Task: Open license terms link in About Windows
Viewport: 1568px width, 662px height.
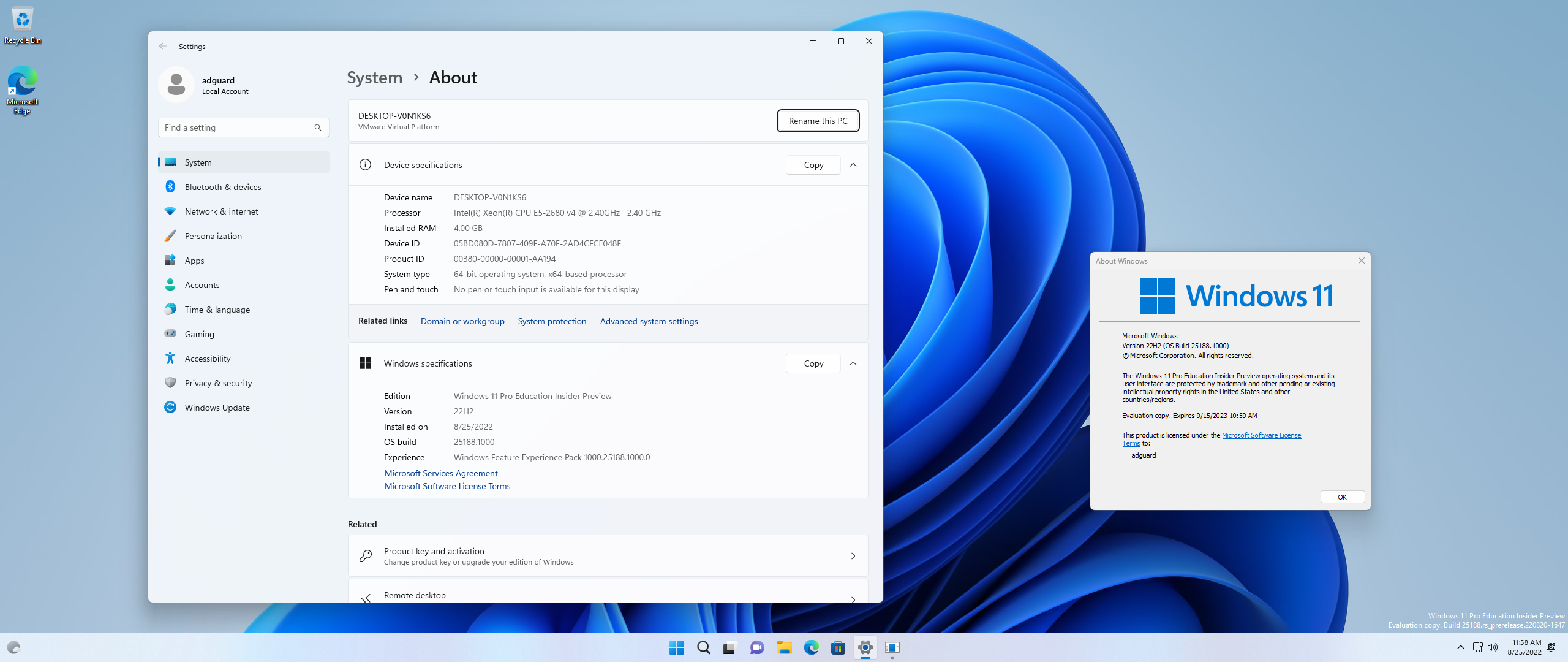Action: pyautogui.click(x=1261, y=435)
